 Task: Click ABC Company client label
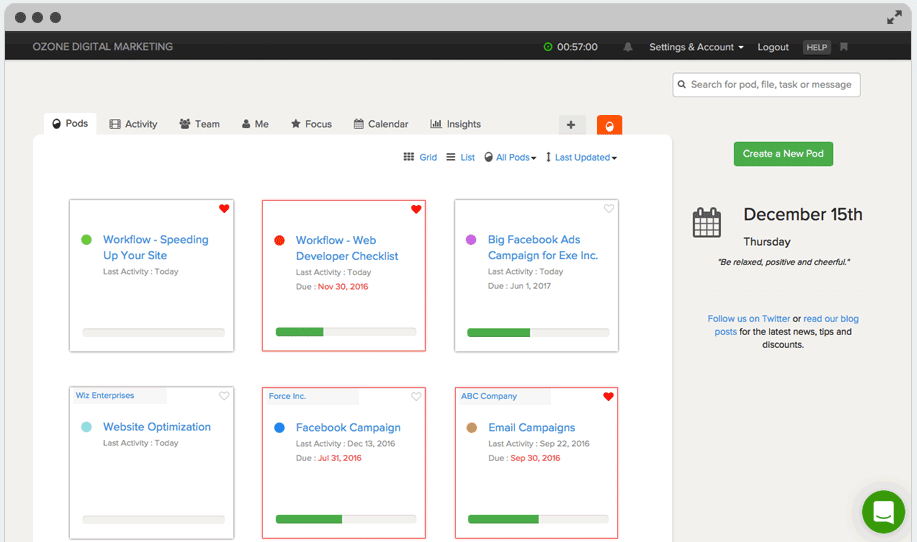[489, 396]
